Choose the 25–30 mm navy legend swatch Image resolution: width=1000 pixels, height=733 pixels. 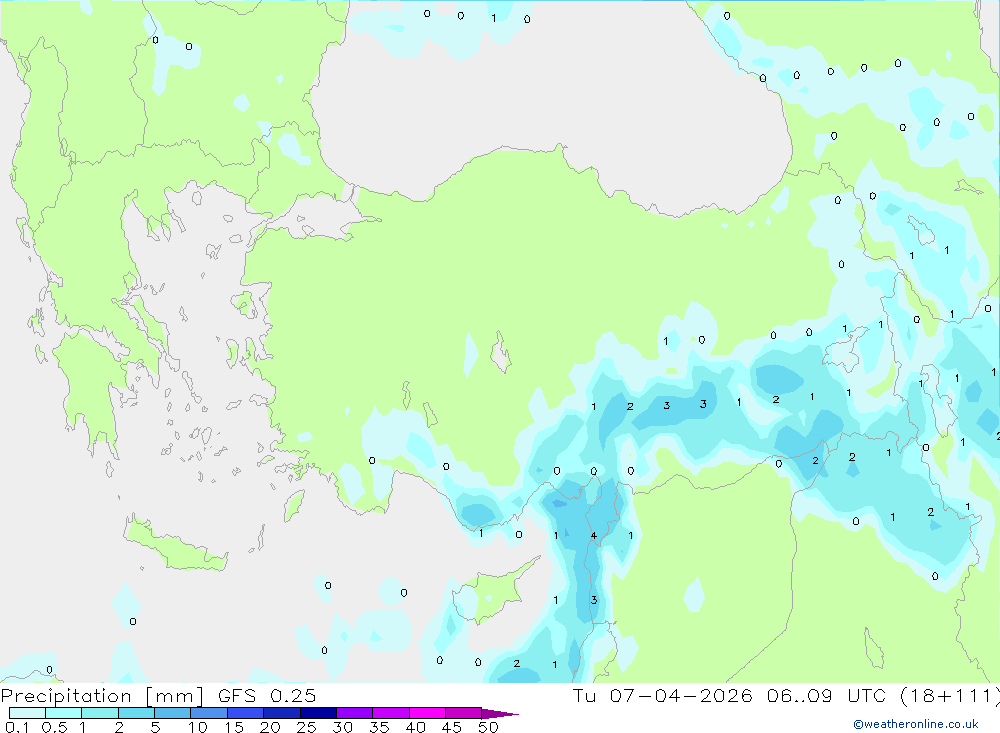pos(318,713)
